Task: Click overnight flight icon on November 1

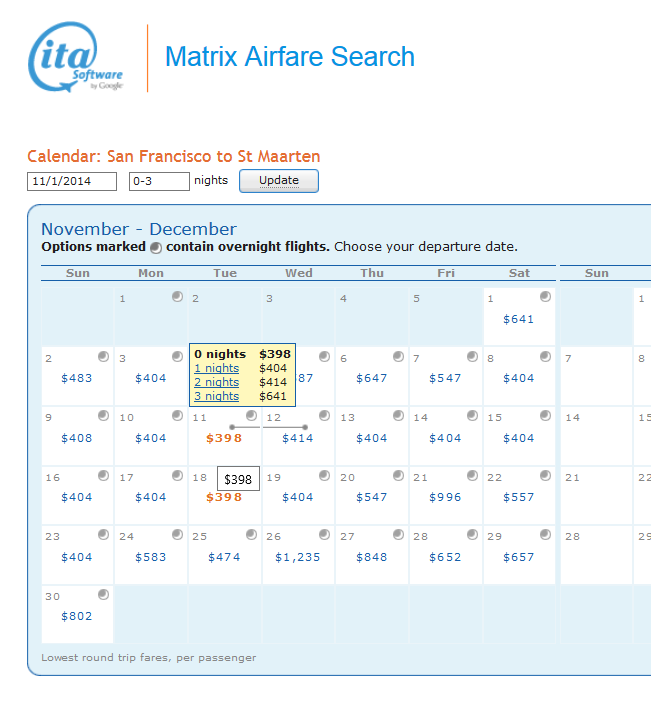Action: click(x=545, y=297)
